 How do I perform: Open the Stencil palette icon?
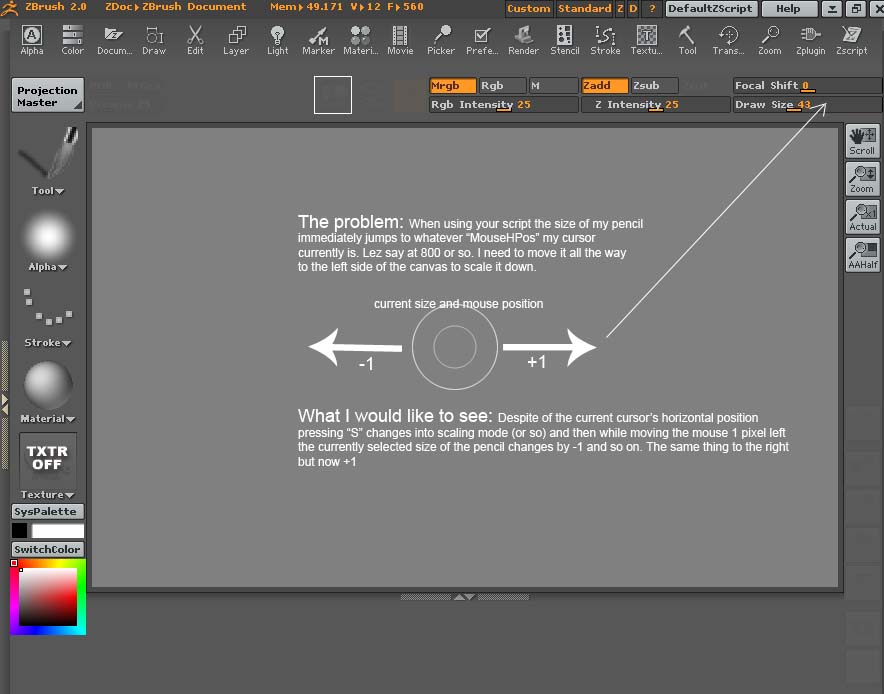tap(564, 40)
